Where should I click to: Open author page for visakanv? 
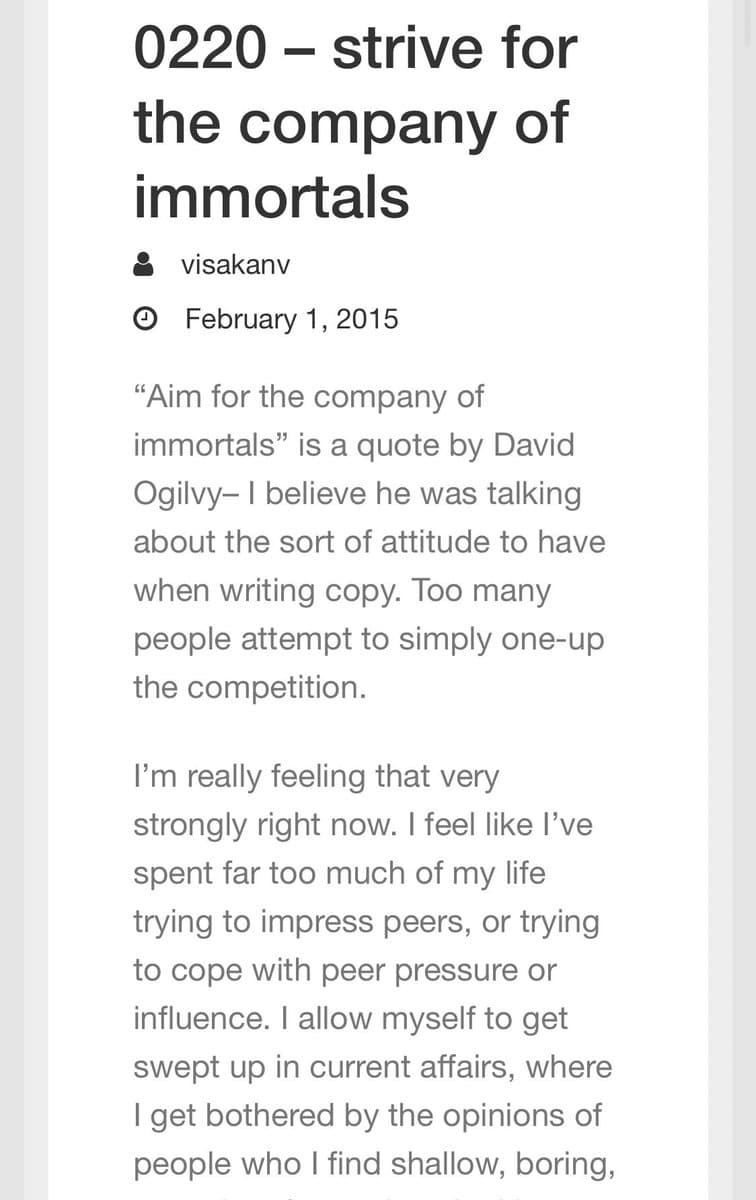235,265
